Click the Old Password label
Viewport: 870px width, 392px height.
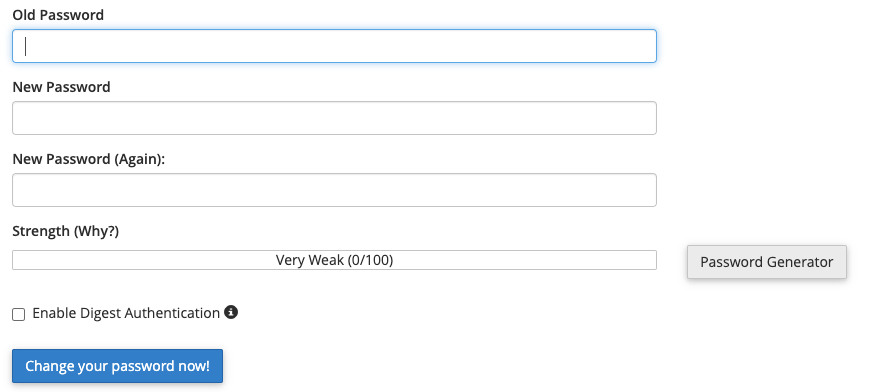pos(58,15)
